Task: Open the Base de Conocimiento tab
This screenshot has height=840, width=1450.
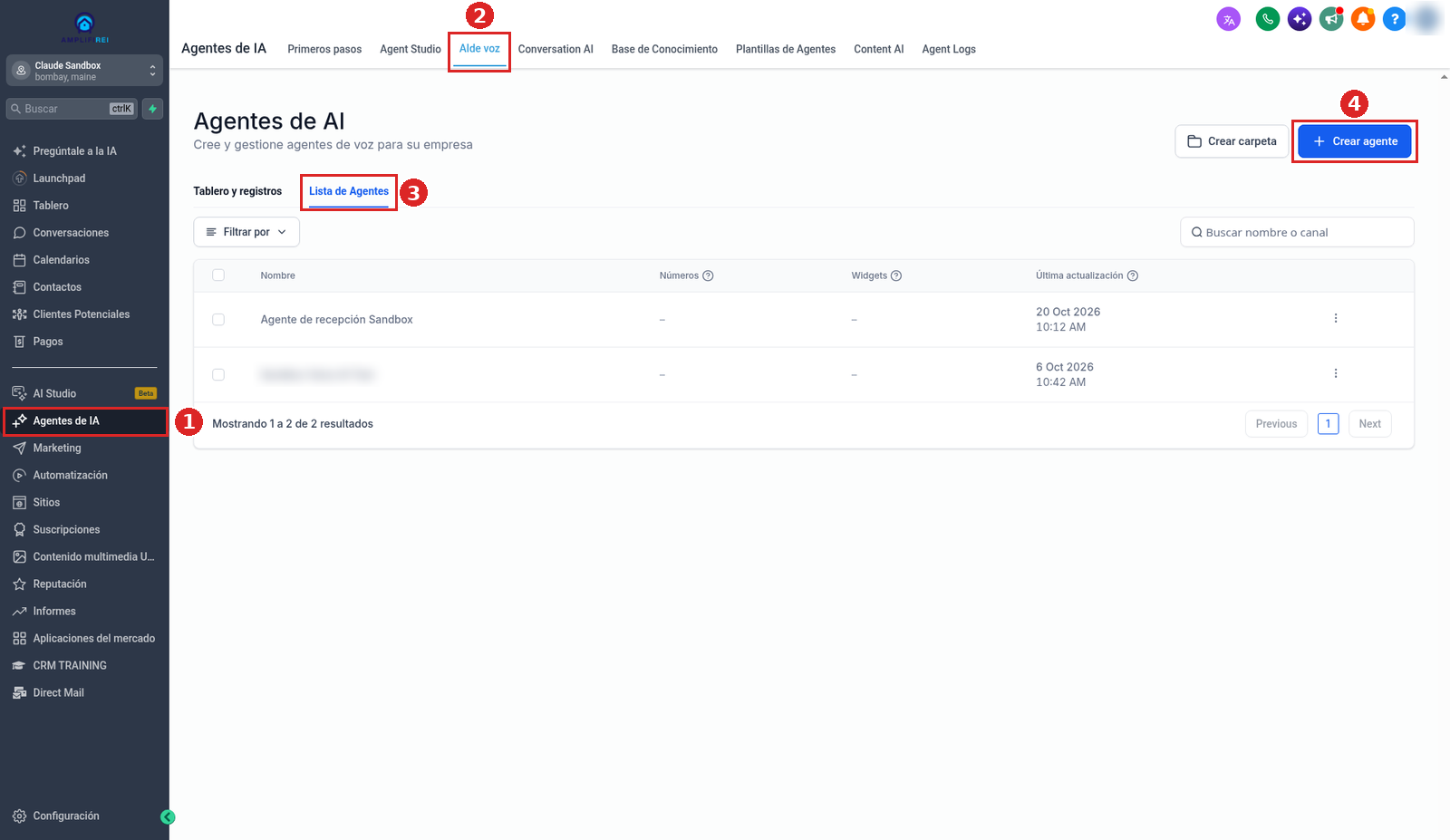Action: tap(664, 49)
